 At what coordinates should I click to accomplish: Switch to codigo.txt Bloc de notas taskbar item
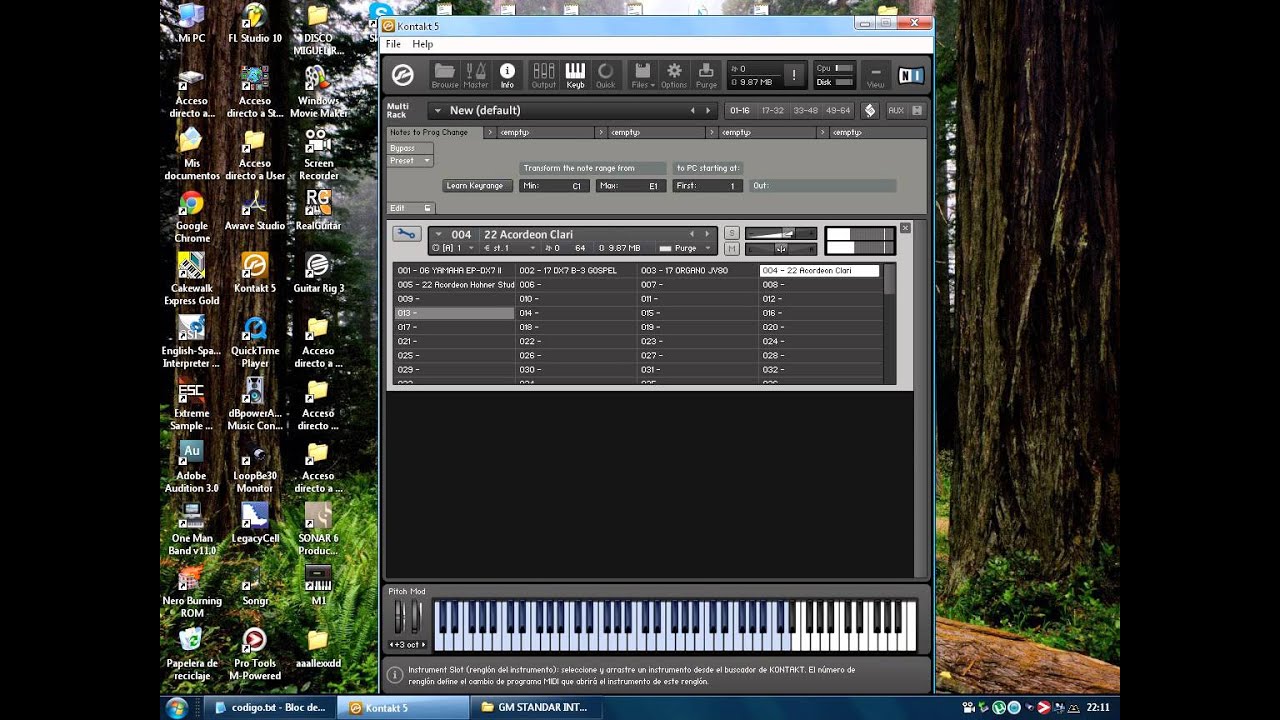click(x=272, y=707)
